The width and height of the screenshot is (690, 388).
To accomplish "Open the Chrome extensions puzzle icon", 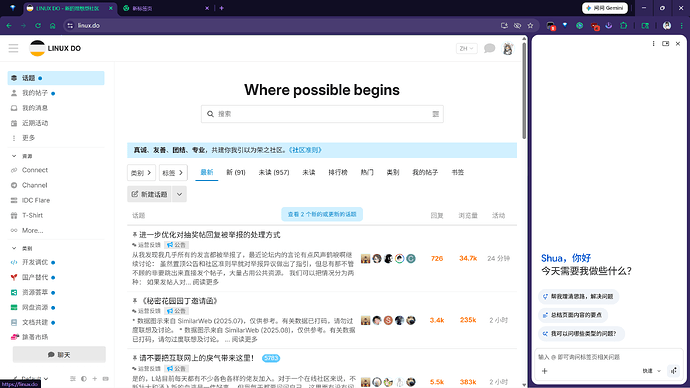I will click(624, 26).
